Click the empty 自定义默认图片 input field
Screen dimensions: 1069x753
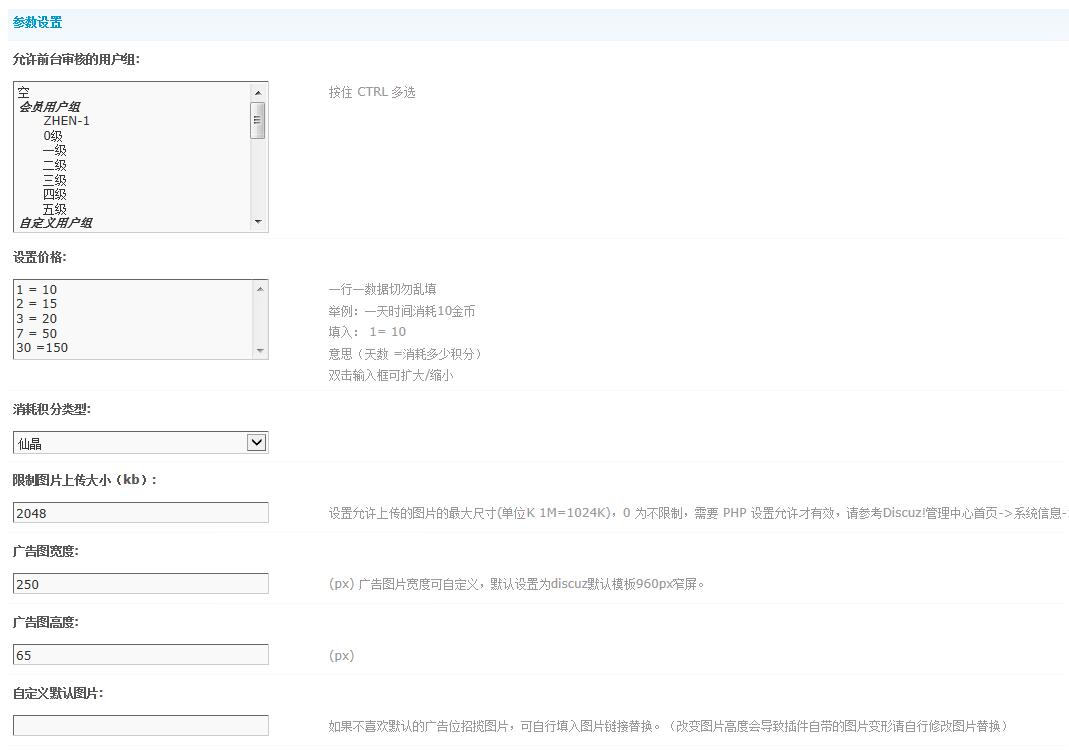[x=140, y=726]
